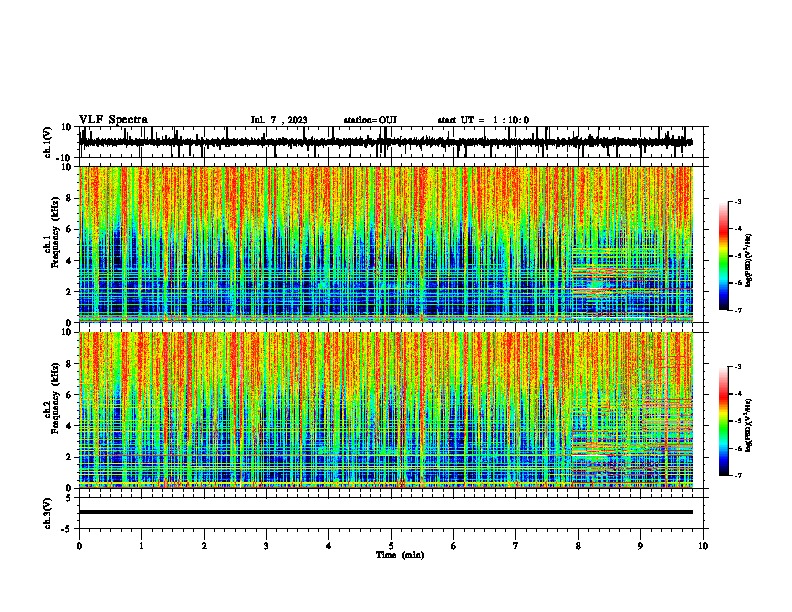
Task: Click the '-3' label atop the ch.1 color scale
Action: [x=737, y=201]
